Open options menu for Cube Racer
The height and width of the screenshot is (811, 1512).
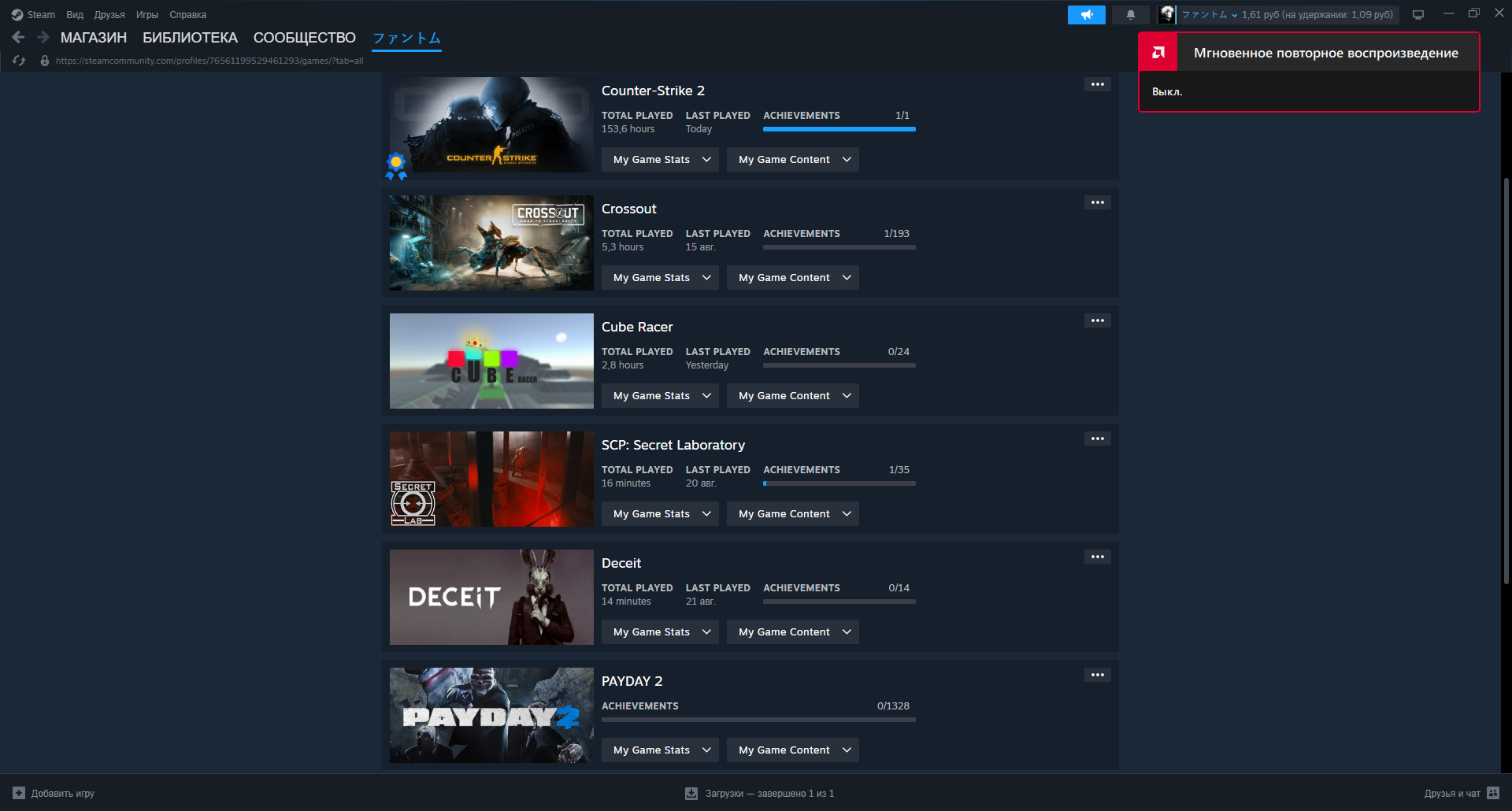coord(1098,320)
